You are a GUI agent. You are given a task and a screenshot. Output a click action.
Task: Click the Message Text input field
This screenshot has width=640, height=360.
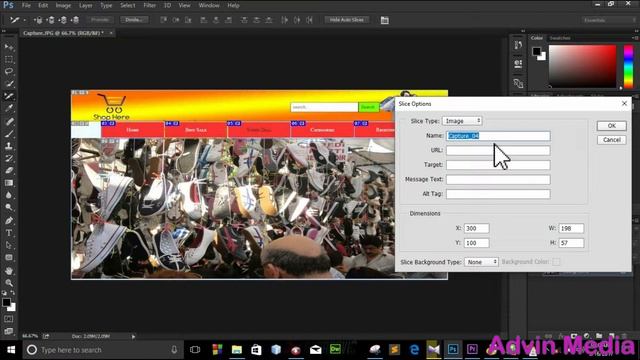tap(498, 179)
